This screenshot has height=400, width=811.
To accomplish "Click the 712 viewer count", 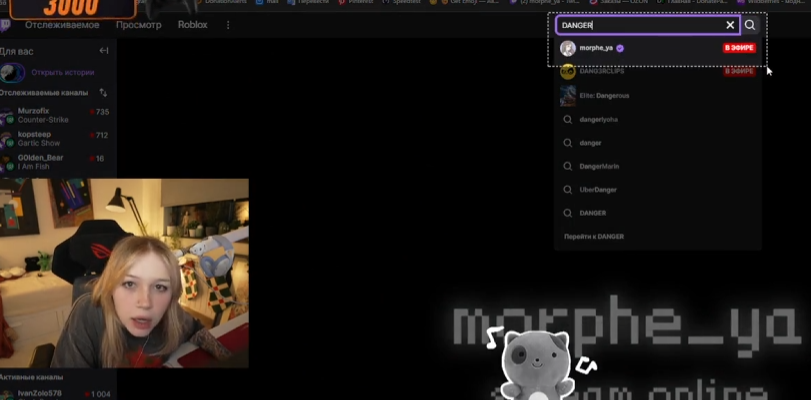I will tap(102, 136).
